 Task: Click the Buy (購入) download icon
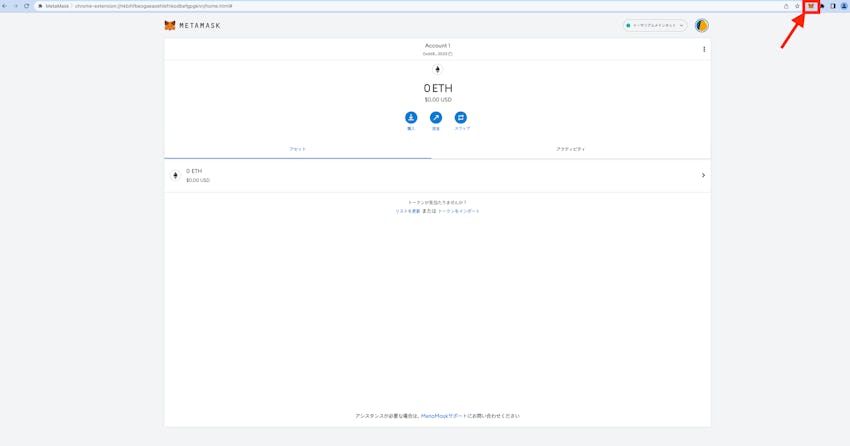click(x=411, y=118)
